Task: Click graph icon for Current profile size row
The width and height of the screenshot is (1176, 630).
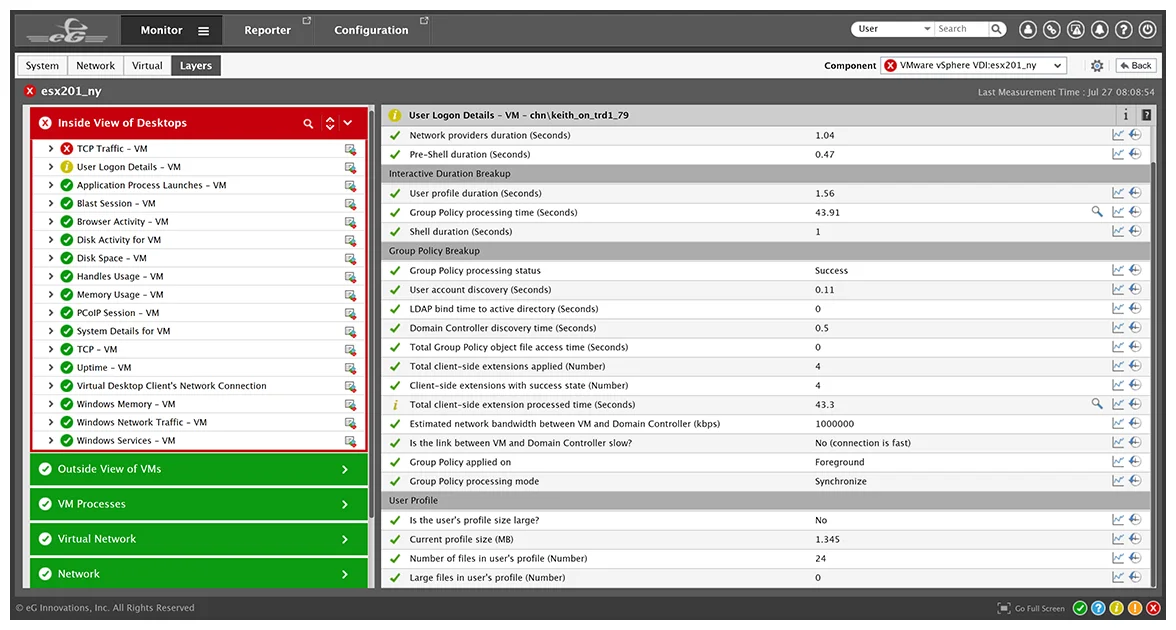Action: 1118,539
